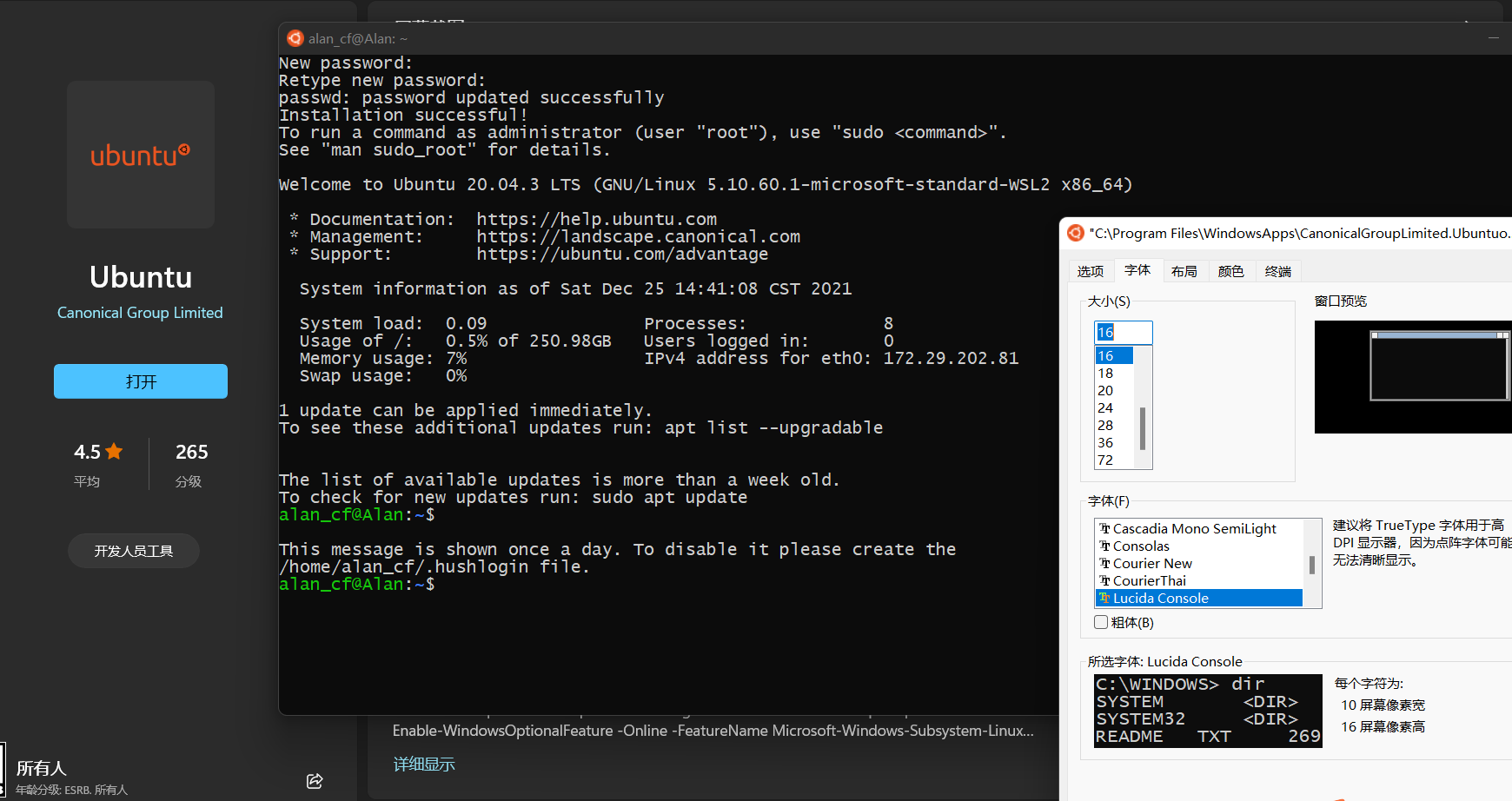The height and width of the screenshot is (801, 1512).
Task: Click the Lucida Console sample preview box
Action: click(x=1208, y=711)
